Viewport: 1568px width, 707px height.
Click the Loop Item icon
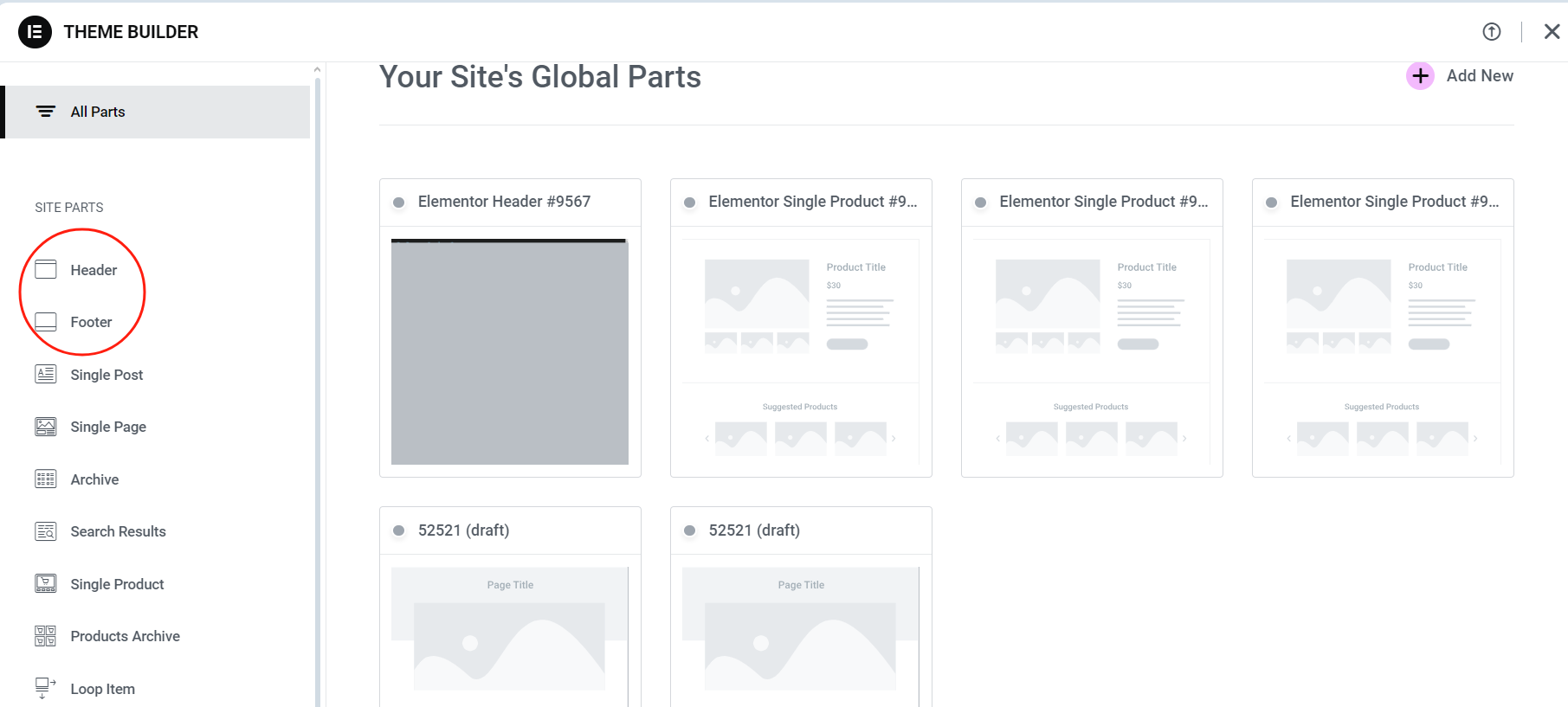(x=46, y=689)
